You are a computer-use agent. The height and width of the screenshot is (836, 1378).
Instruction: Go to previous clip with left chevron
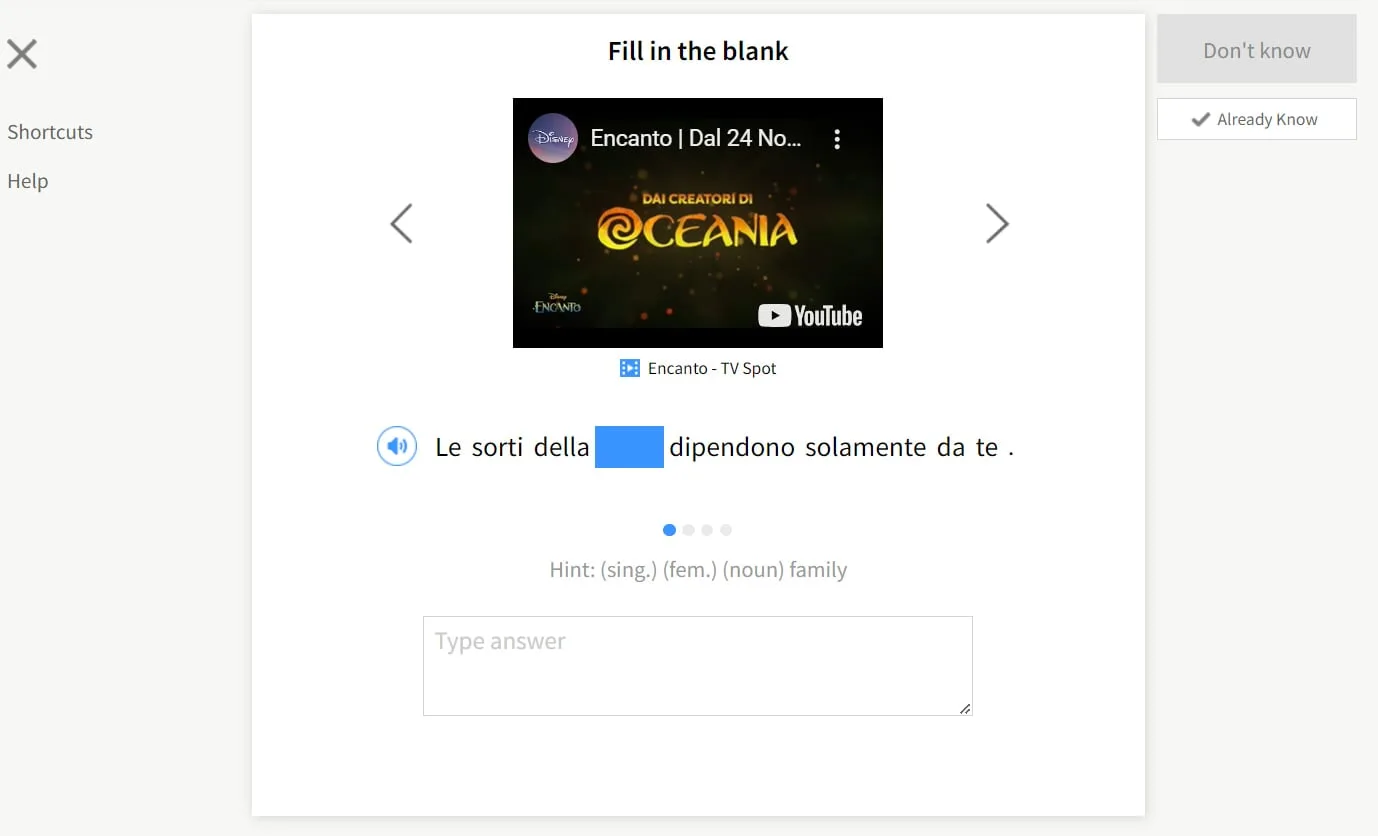[401, 224]
